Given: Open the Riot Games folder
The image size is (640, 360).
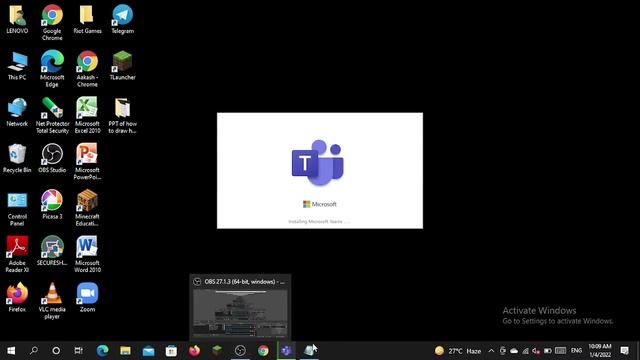Looking at the screenshot, I should [x=87, y=19].
